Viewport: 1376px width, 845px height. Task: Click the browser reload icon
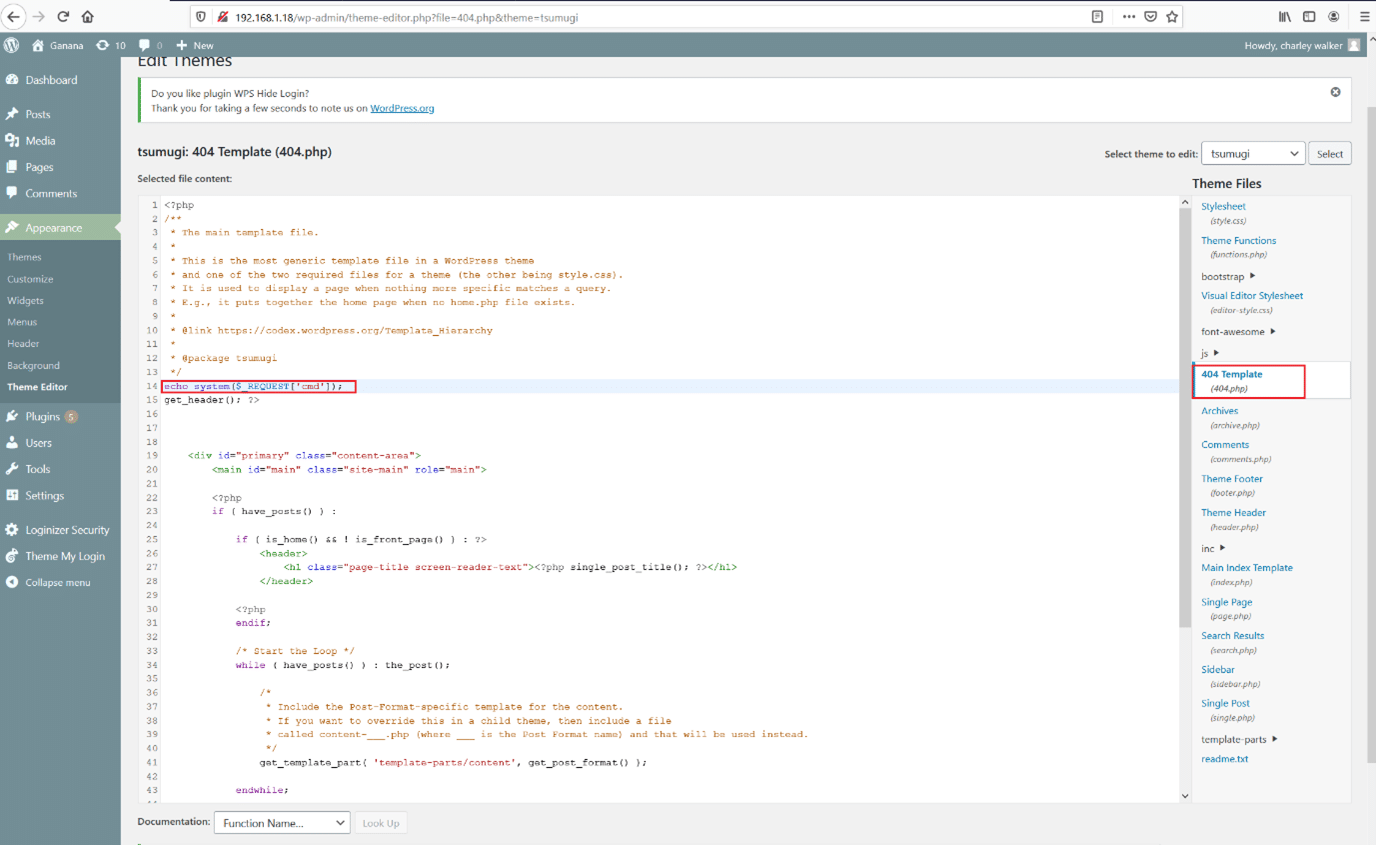[x=63, y=17]
